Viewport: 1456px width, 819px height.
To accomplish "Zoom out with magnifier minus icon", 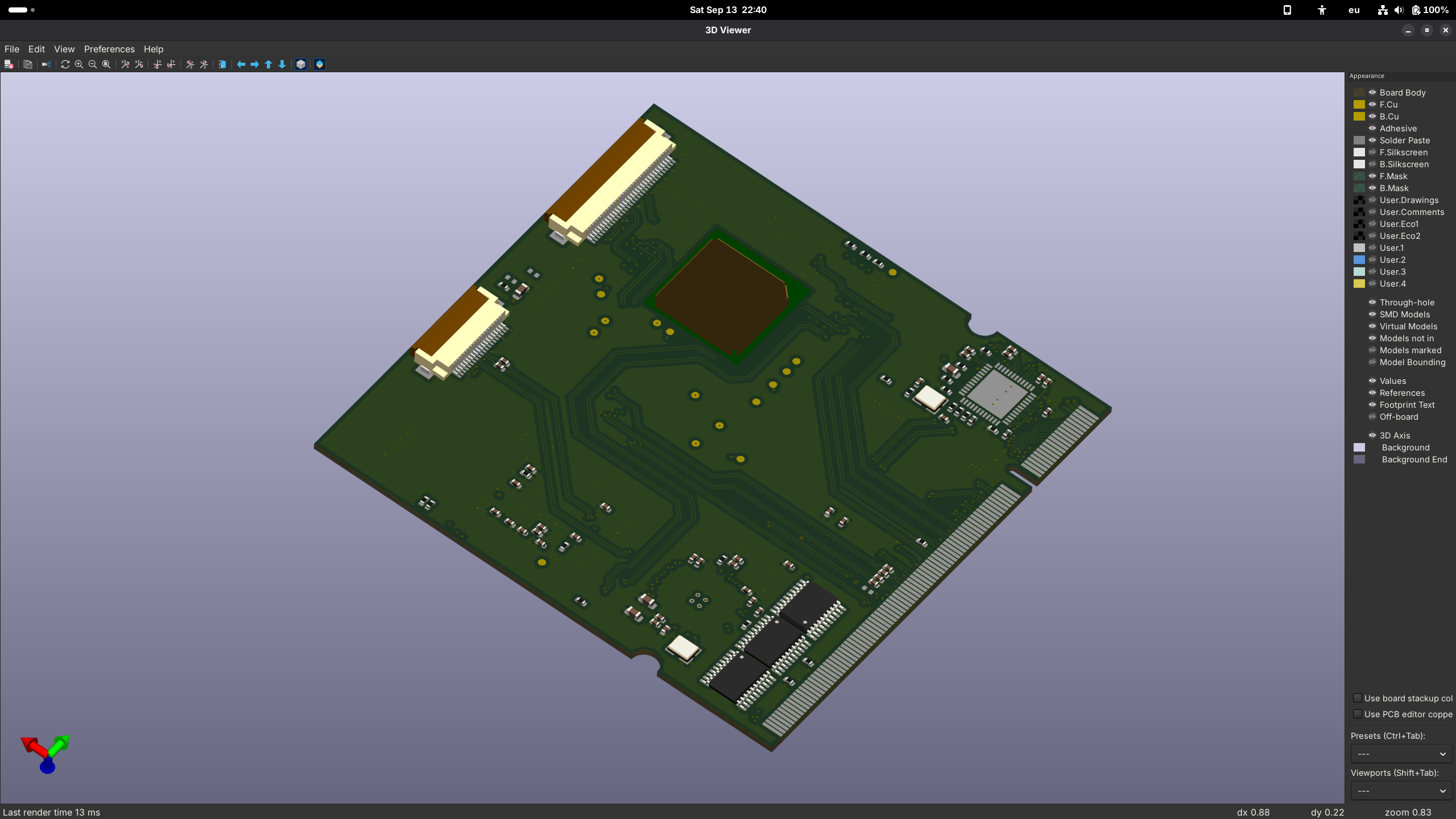I will click(93, 64).
